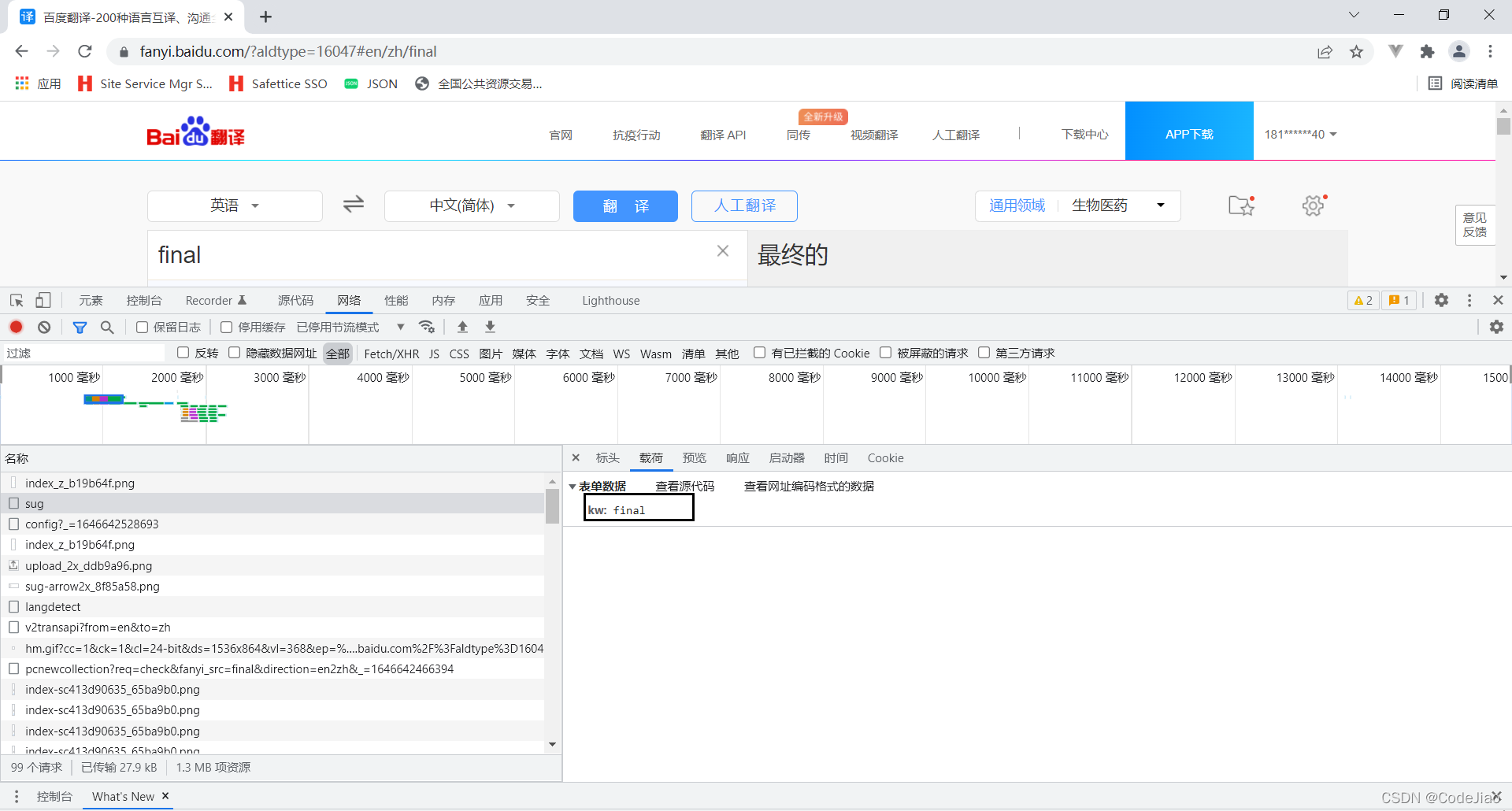Clear the network log
This screenshot has width=1512, height=811.
point(44,327)
